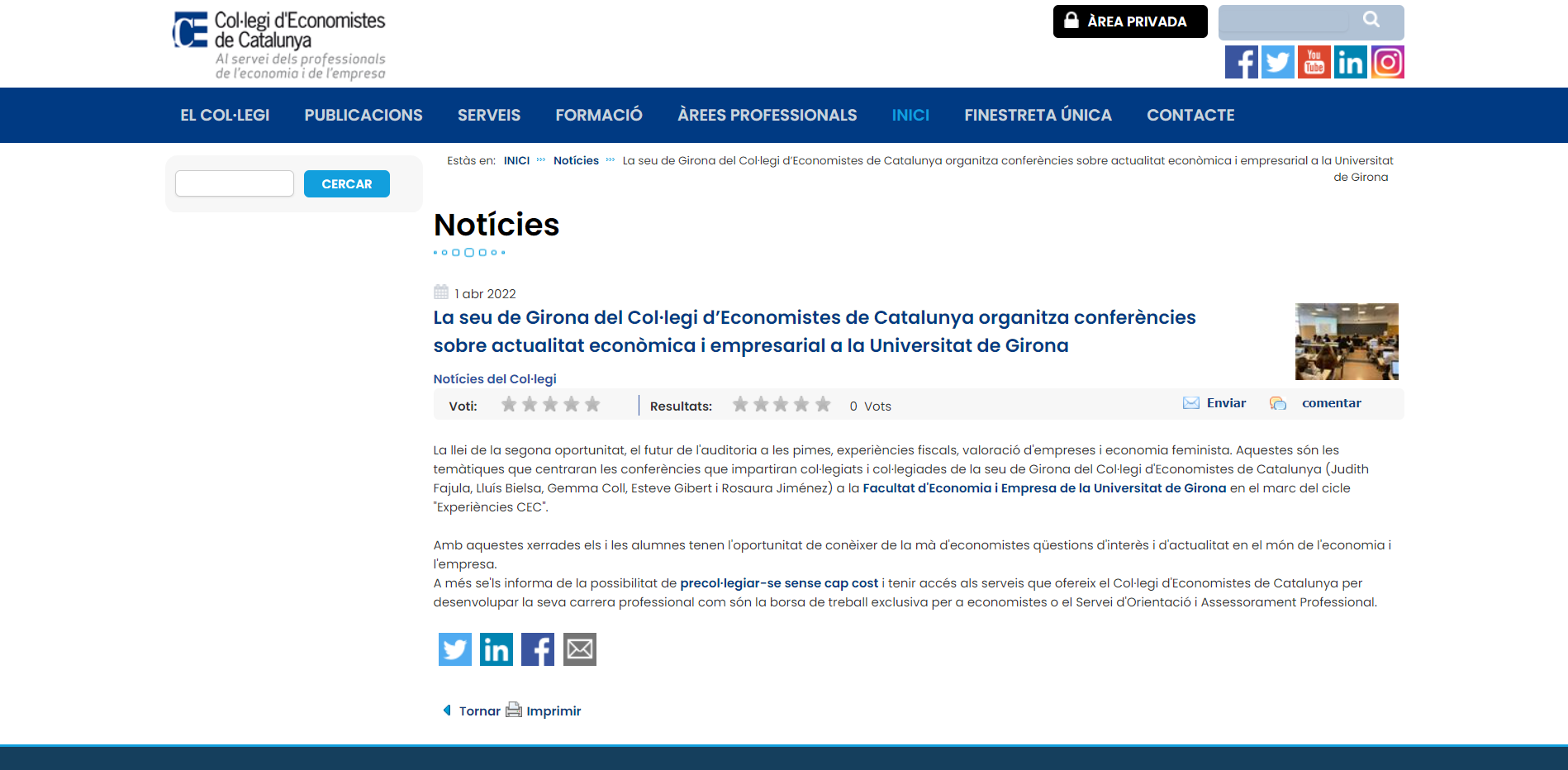Open the Àrees Professionals menu
Viewport: 1568px width, 770px height.
point(767,115)
